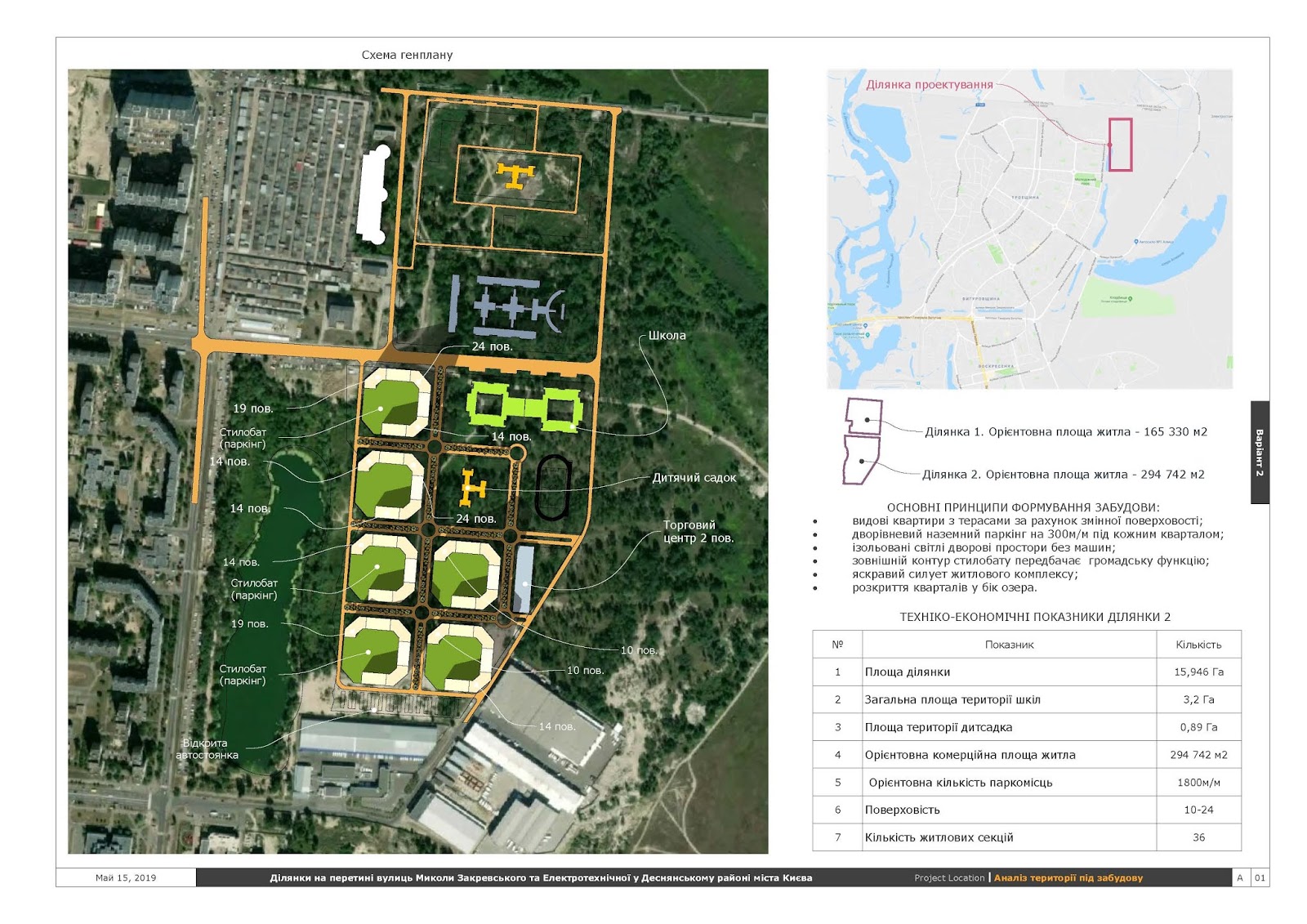Click the Орієнтовна комерційна площа житла cell
The height and width of the screenshot is (924, 1307).
(1009, 755)
